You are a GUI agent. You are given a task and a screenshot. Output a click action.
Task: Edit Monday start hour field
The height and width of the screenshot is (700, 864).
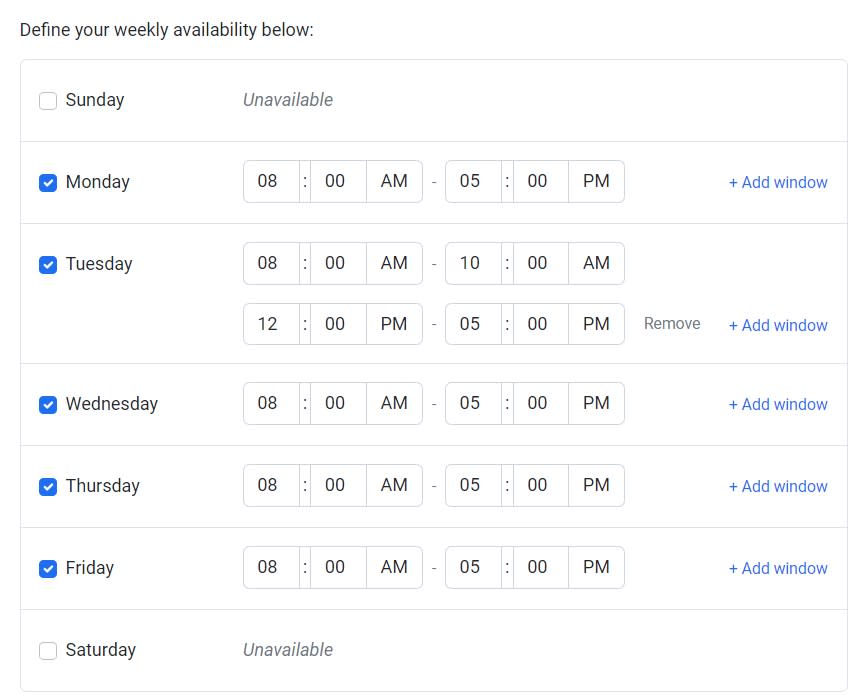pos(271,181)
